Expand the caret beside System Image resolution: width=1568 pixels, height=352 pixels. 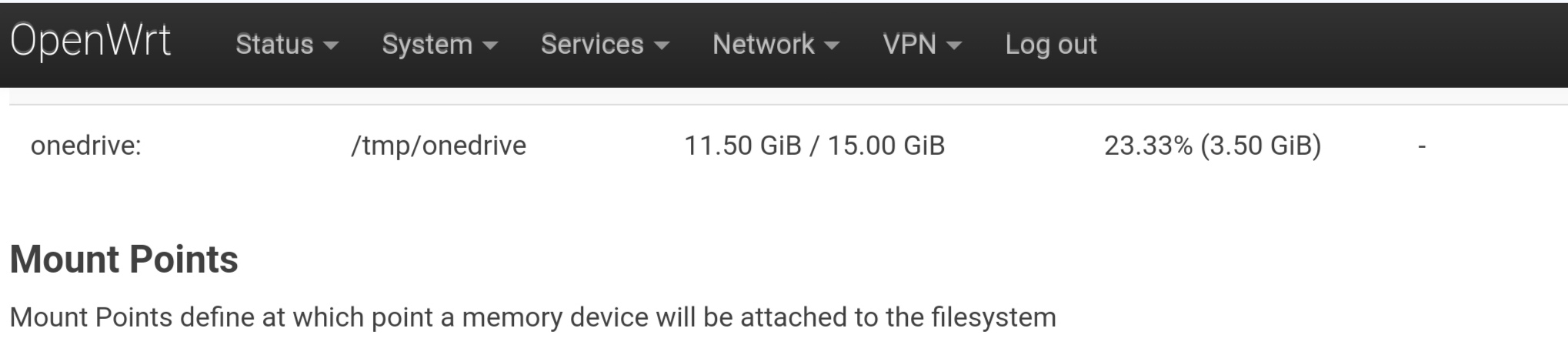[490, 46]
